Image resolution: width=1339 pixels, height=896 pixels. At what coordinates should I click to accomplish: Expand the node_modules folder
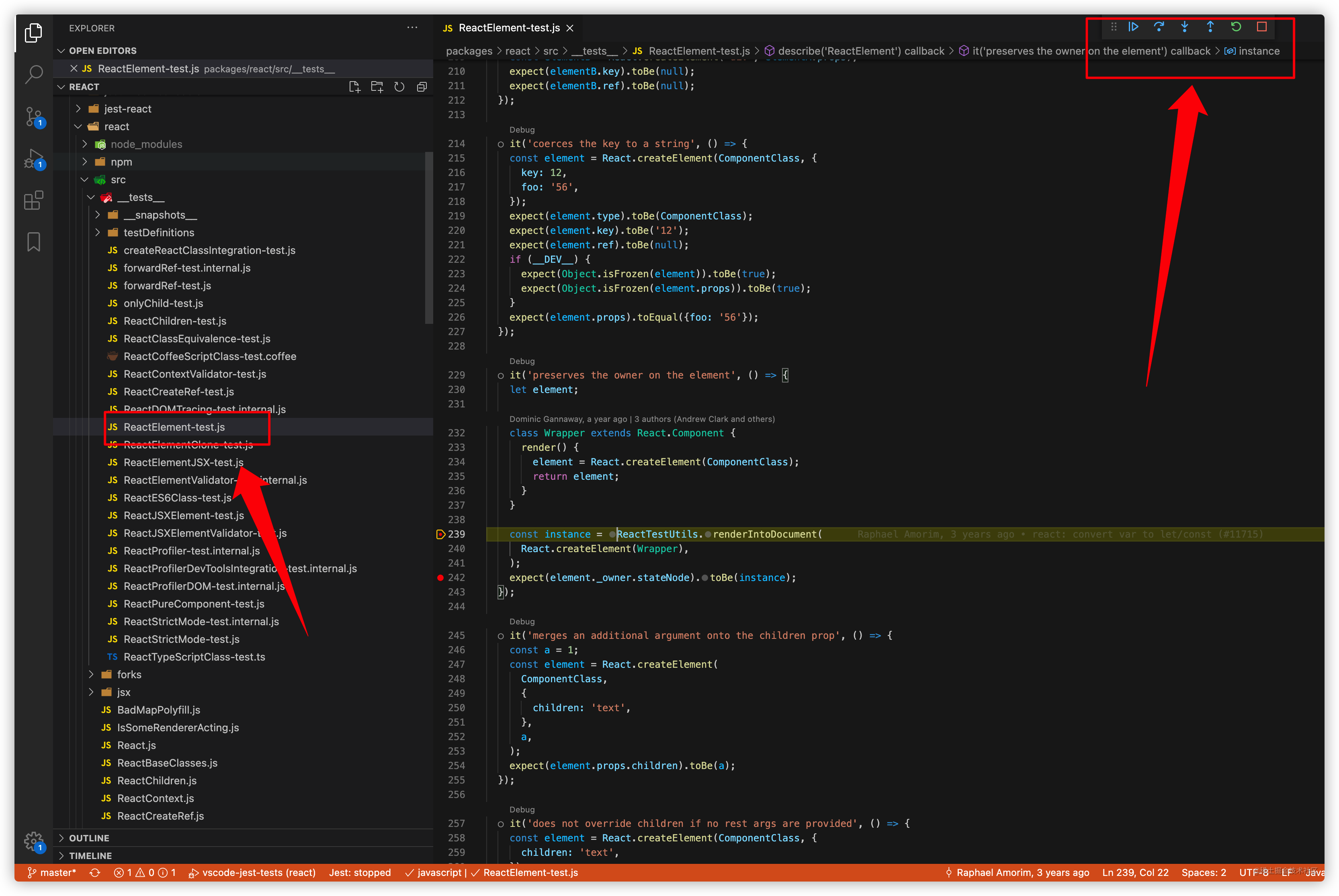[x=84, y=144]
